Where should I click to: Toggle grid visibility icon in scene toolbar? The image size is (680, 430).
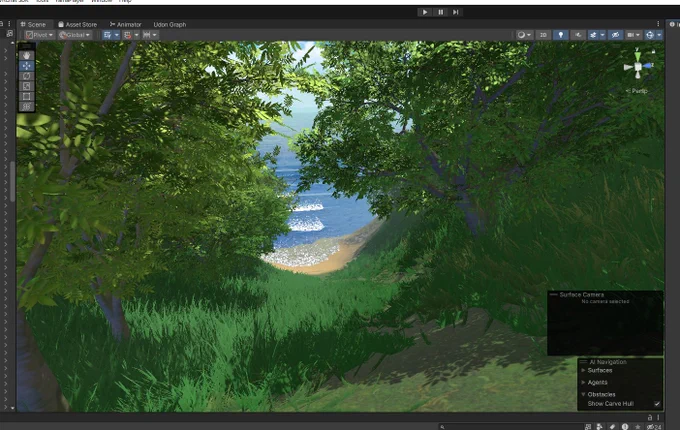108,35
